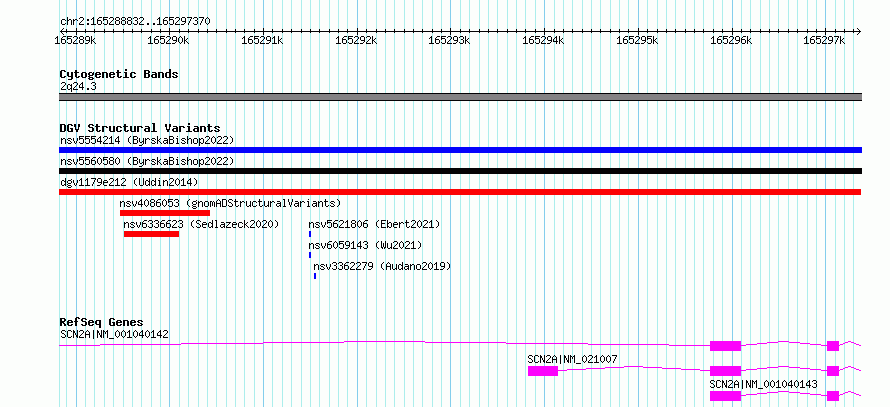Image resolution: width=890 pixels, height=407 pixels.
Task: Click the 165296k ruler label
Action: [731, 40]
